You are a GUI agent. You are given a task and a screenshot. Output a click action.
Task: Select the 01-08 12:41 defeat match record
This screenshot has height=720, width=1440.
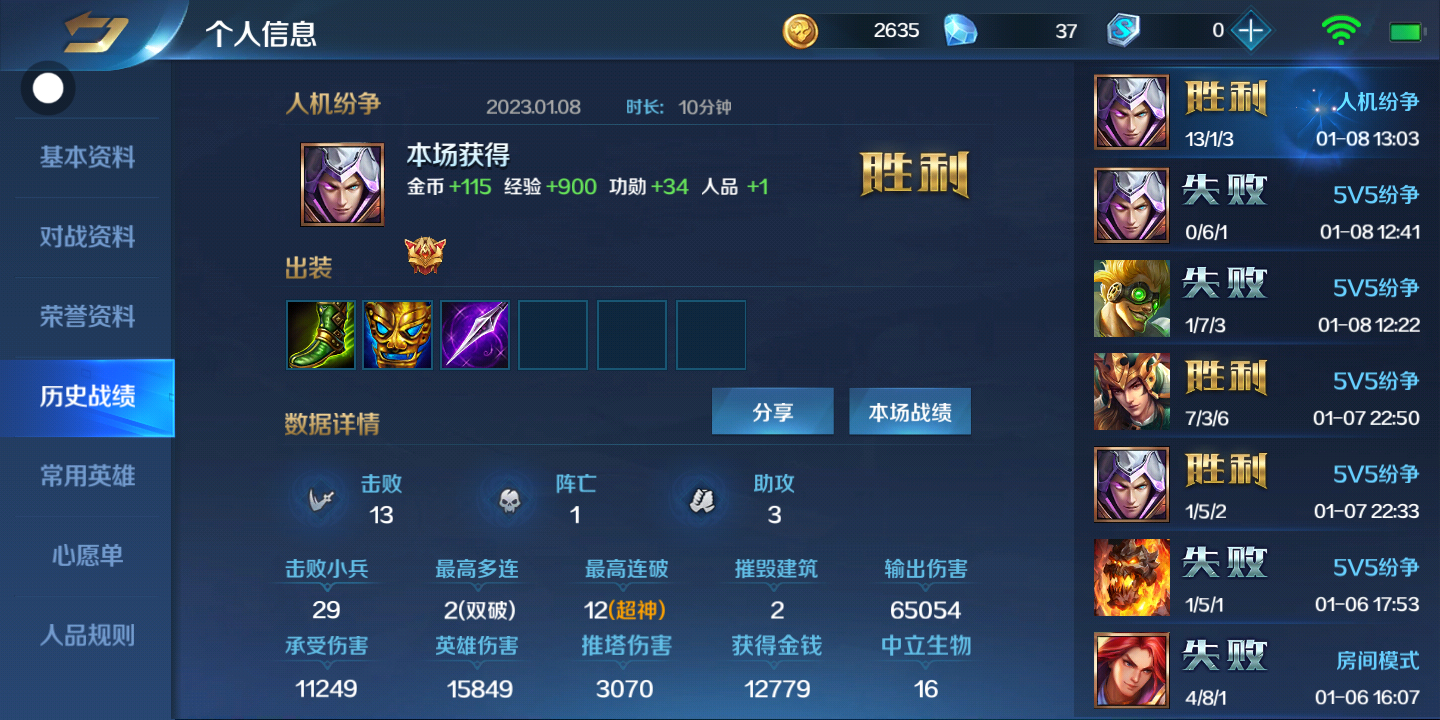pyautogui.click(x=1257, y=206)
